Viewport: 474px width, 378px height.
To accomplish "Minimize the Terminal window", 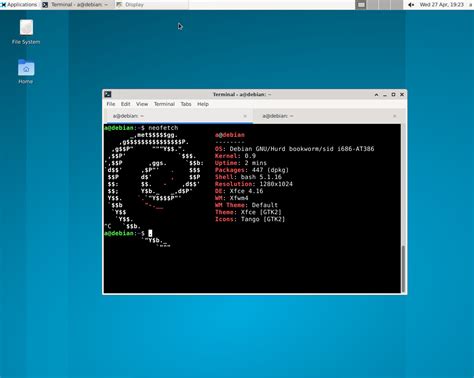I will point(385,95).
